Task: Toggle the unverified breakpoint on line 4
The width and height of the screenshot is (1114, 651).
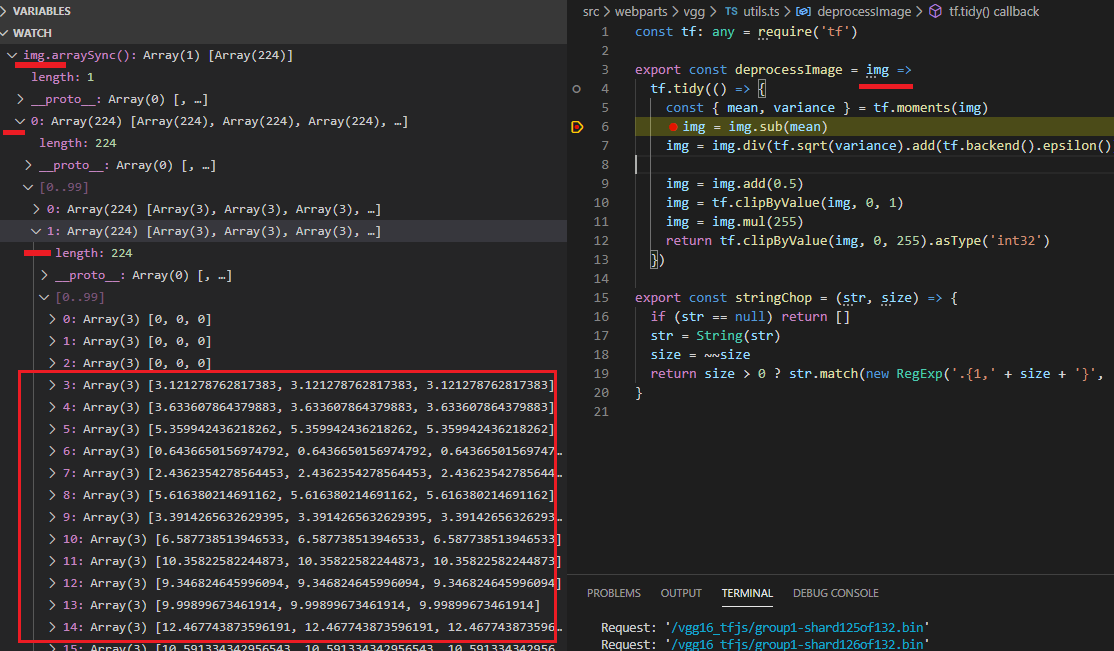Action: pyautogui.click(x=576, y=89)
